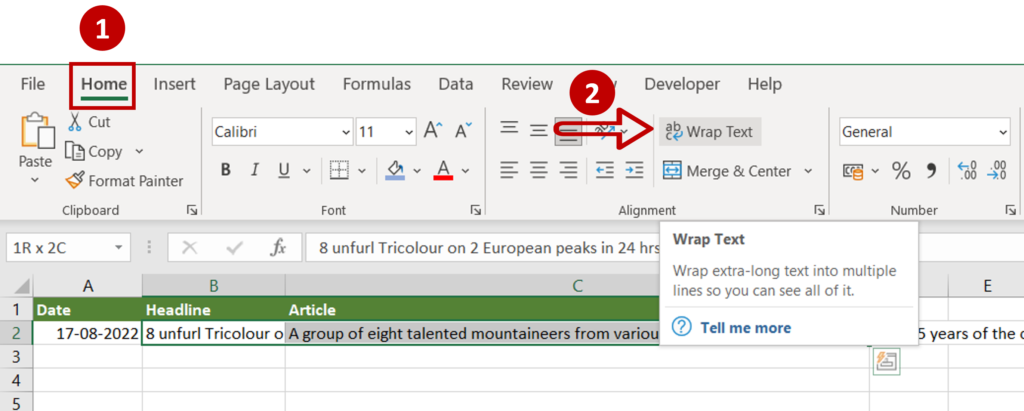Apply comma style
Screen dimensions: 1024x411
tap(932, 172)
